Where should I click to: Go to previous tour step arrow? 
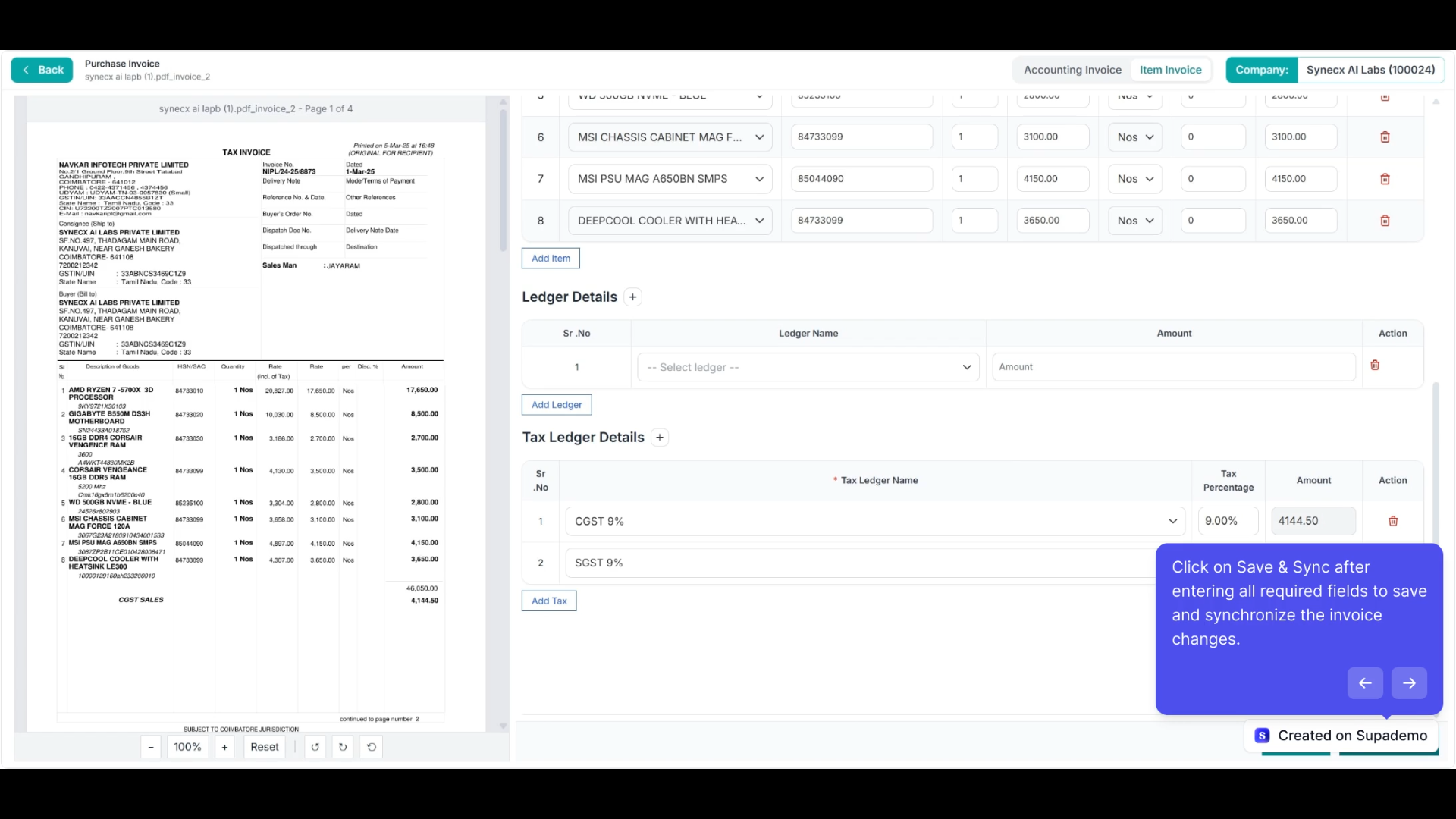tap(1365, 683)
